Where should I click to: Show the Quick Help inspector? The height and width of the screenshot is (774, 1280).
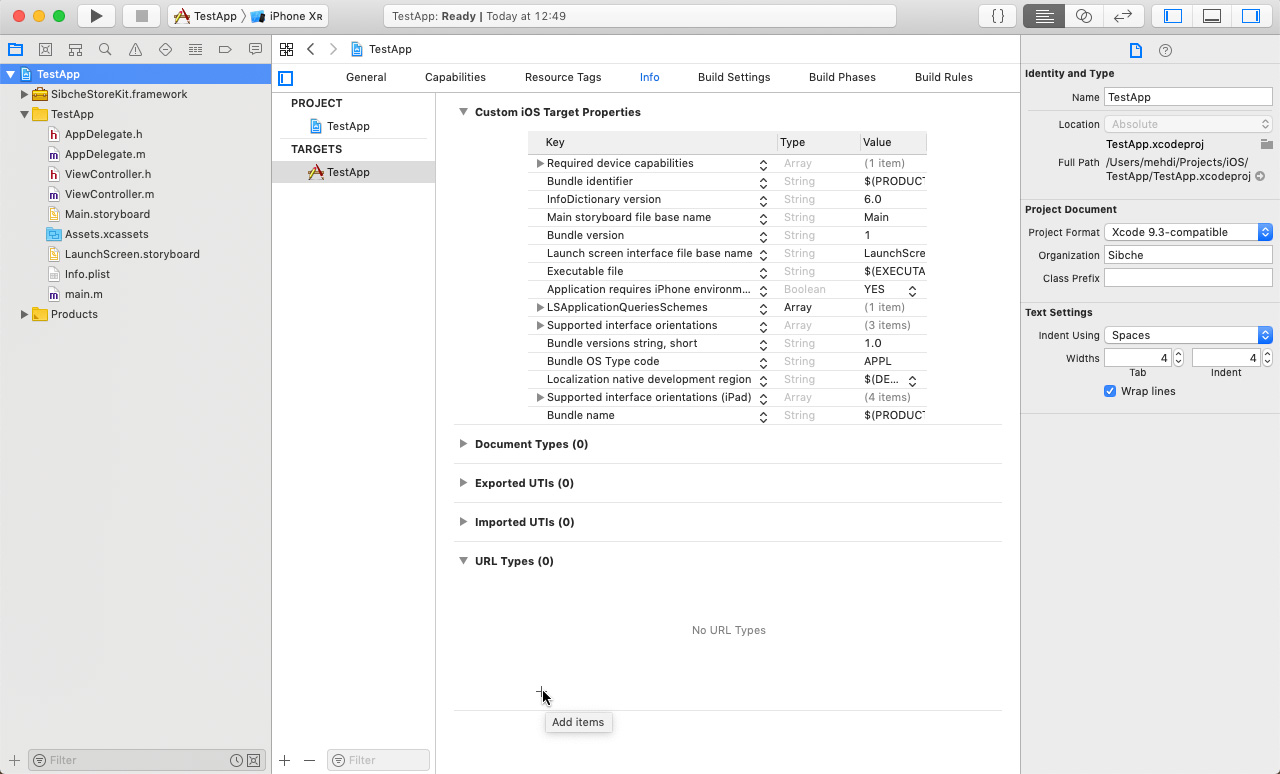[x=1165, y=50]
